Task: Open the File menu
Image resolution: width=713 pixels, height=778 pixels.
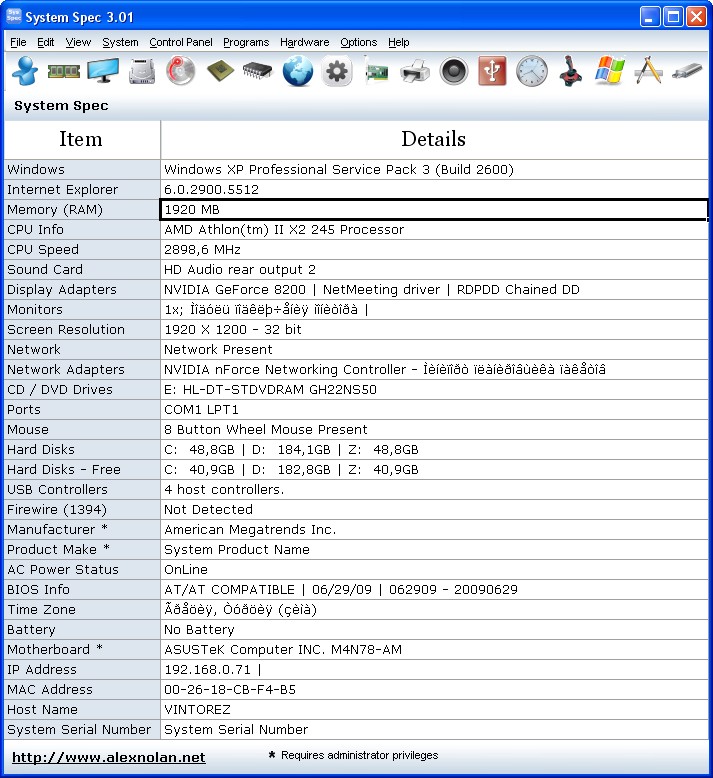Action: 18,42
